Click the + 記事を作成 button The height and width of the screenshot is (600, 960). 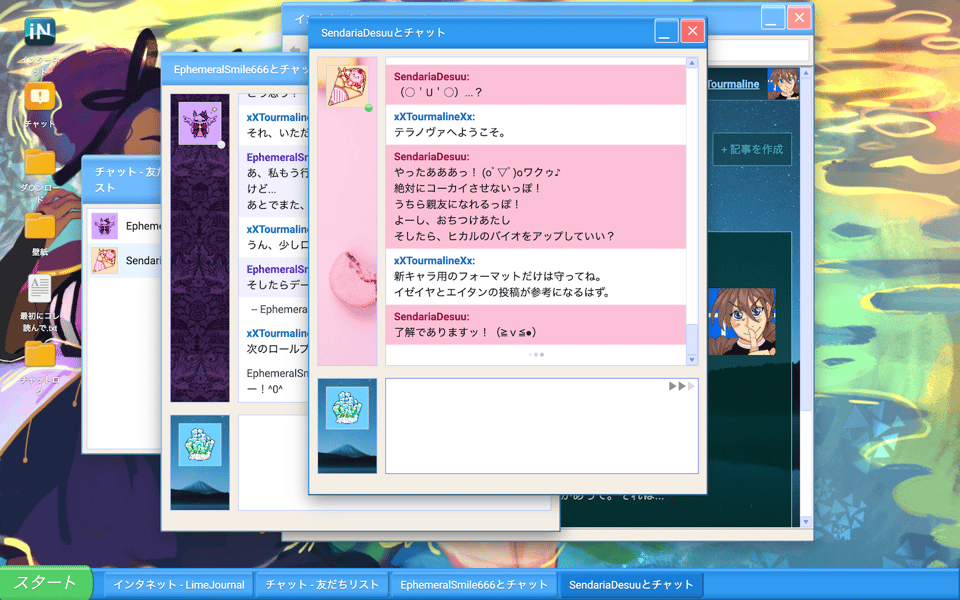751,149
